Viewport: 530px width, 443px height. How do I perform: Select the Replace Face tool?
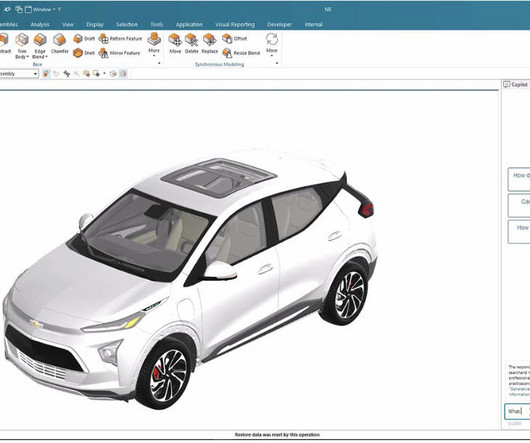tap(210, 43)
